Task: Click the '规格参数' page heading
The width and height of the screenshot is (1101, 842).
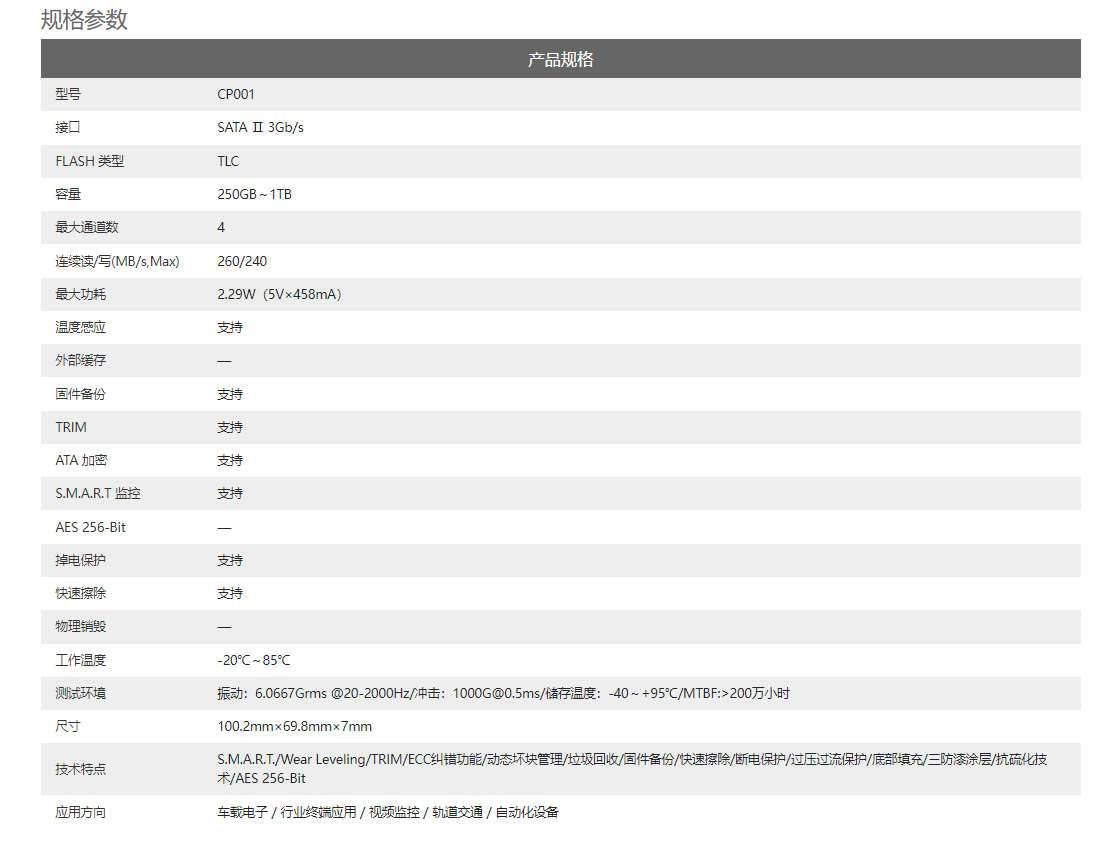Action: [x=84, y=20]
